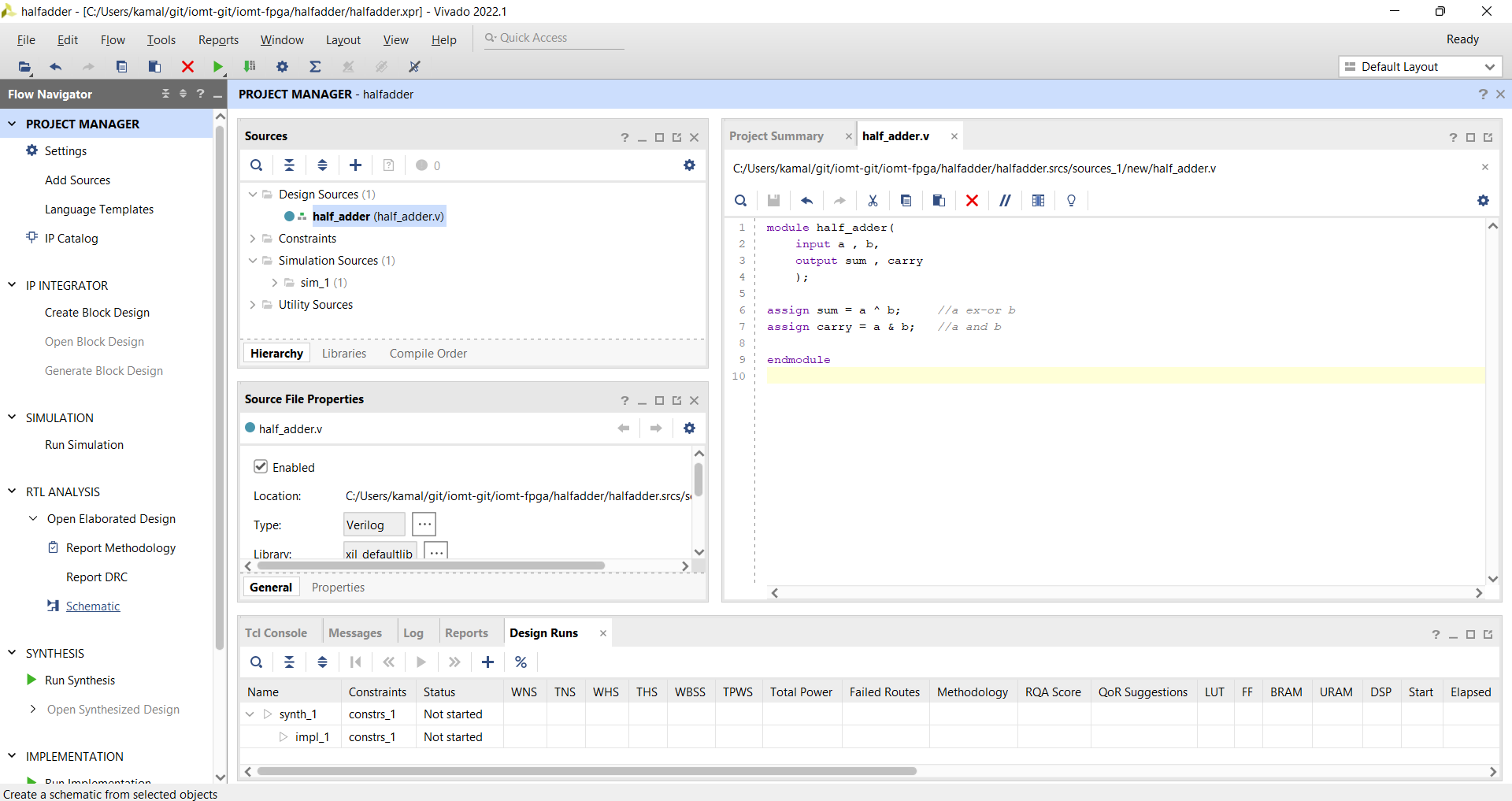Open Properties tab in Source File Properties
The height and width of the screenshot is (801, 1512).
coord(338,588)
